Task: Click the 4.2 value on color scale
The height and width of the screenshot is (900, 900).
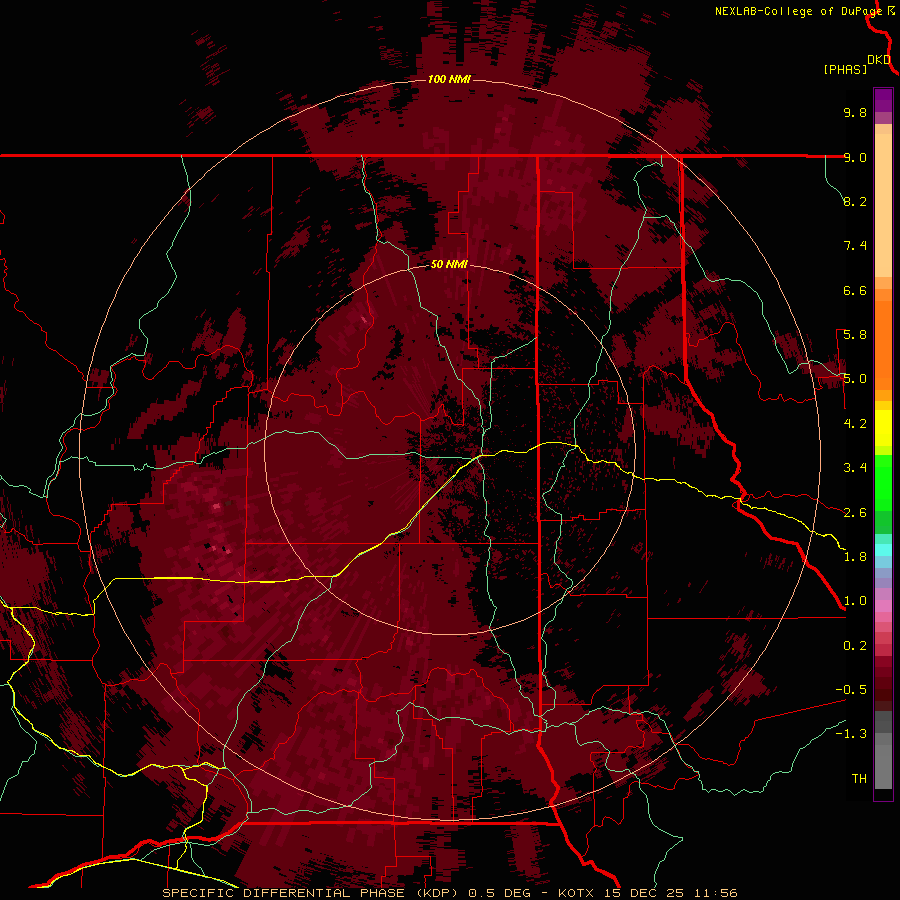Action: click(x=855, y=424)
